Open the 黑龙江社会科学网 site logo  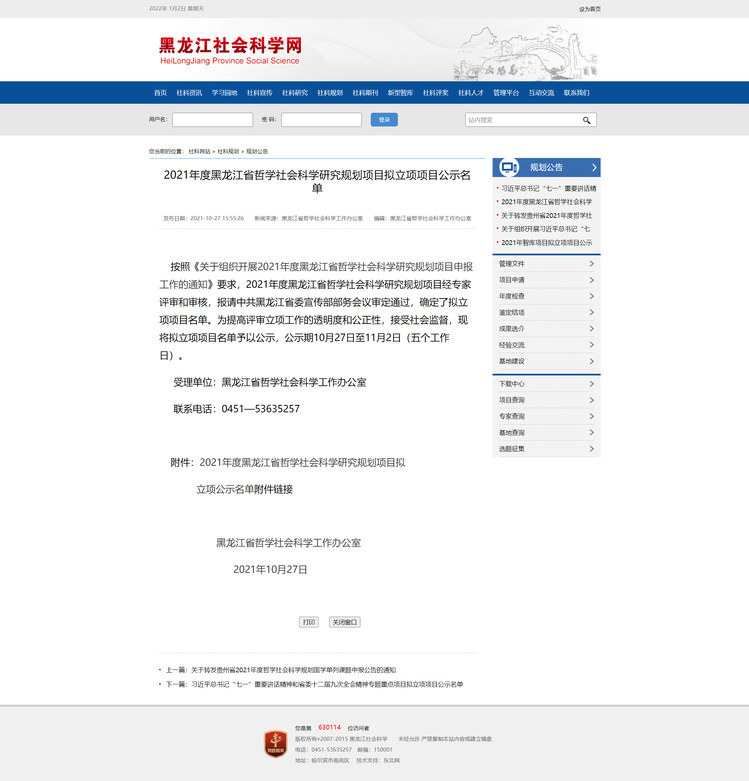230,50
